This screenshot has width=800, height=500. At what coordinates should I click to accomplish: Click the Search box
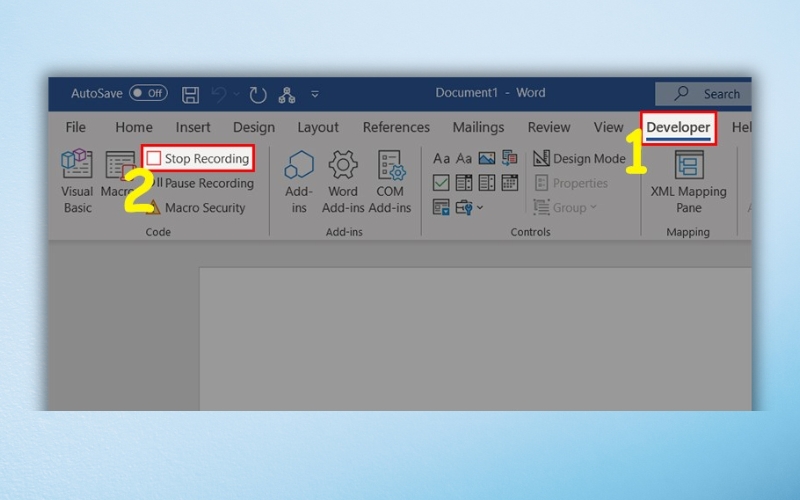(x=703, y=93)
